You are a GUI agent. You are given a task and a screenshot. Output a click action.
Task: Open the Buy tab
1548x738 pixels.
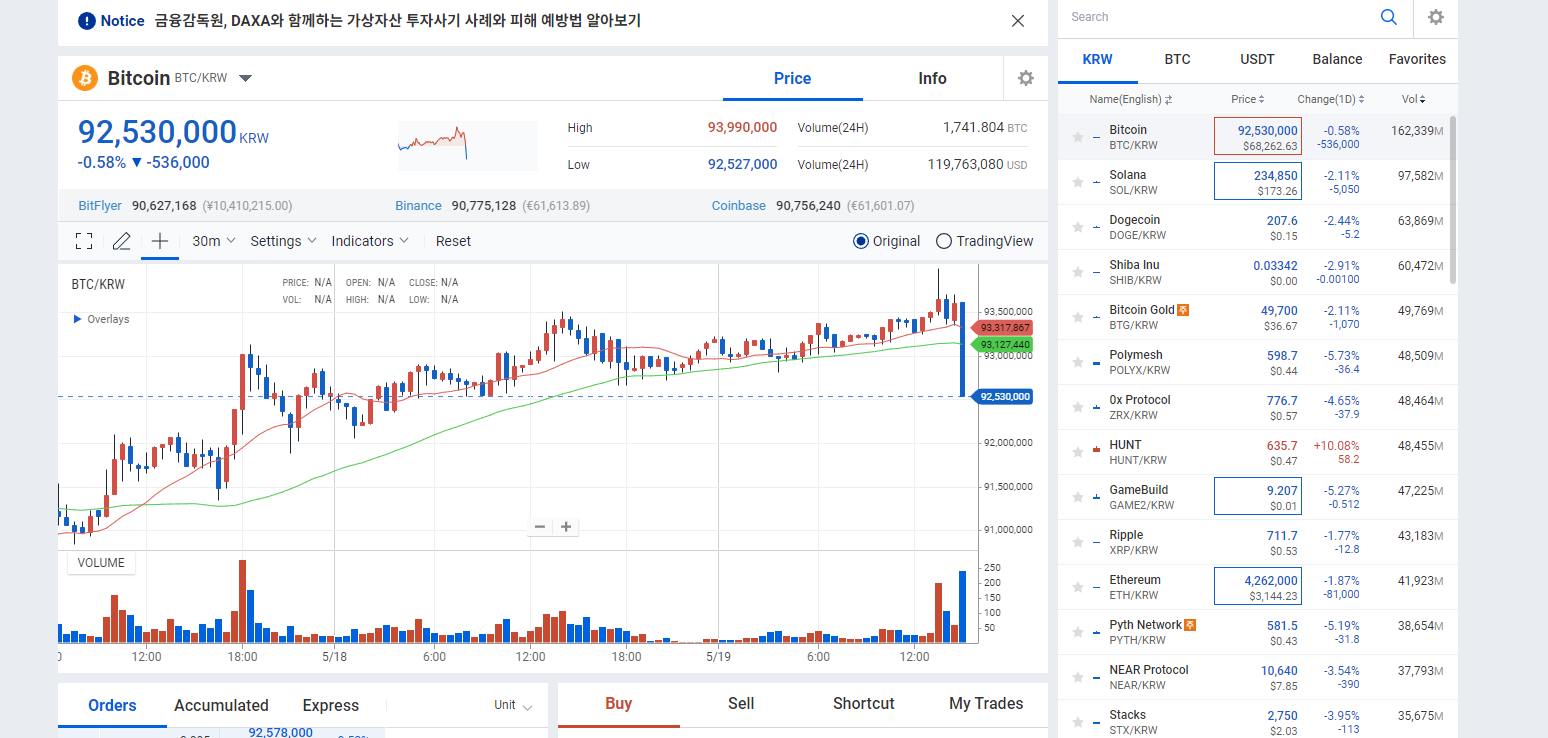(x=619, y=704)
